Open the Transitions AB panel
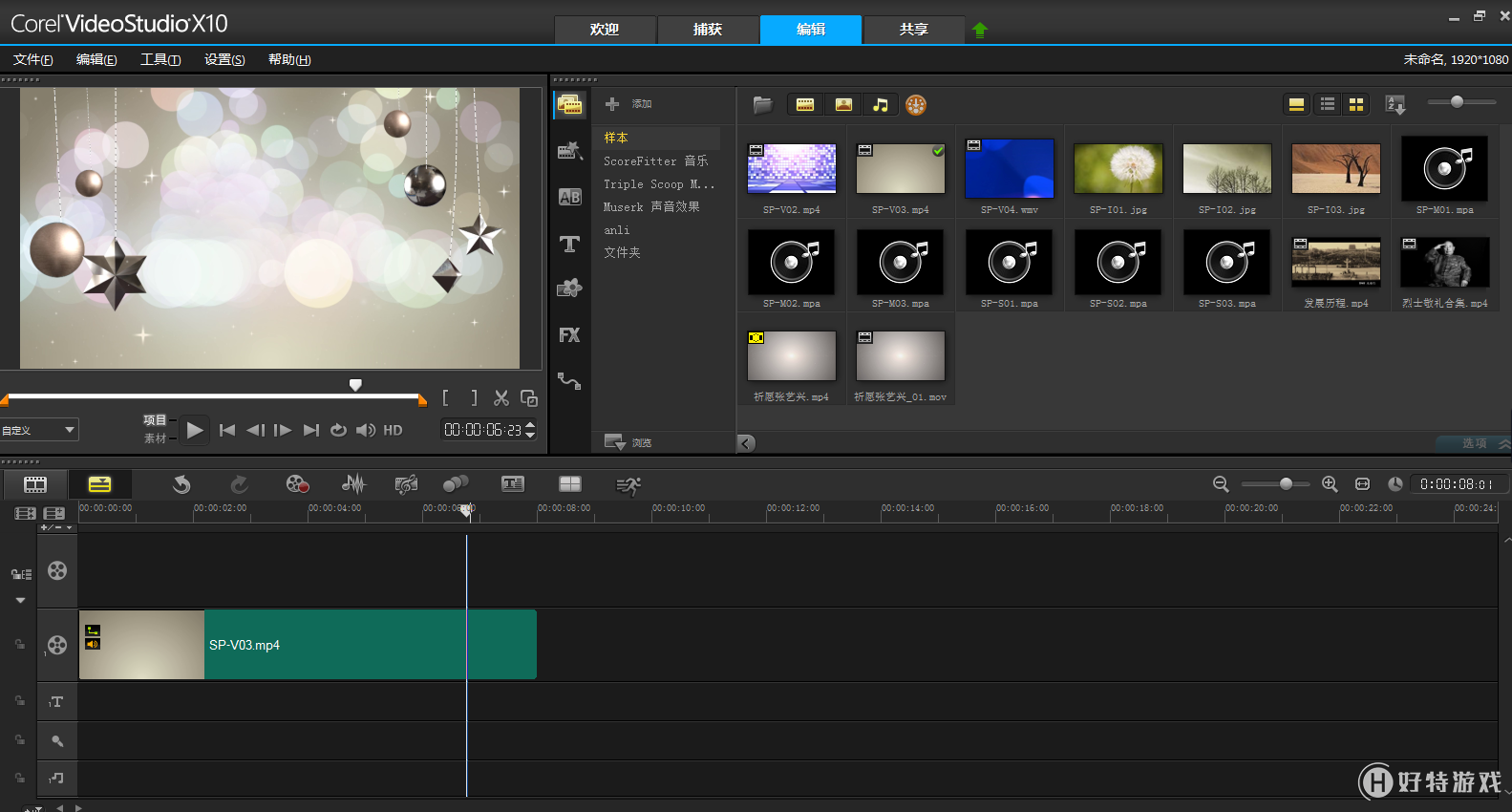 (x=570, y=197)
